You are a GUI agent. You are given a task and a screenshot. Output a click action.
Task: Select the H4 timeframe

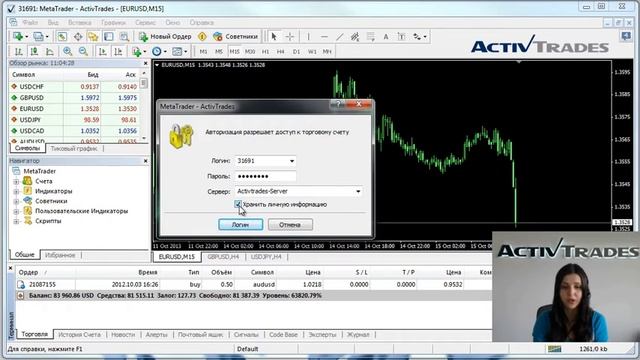coord(280,52)
